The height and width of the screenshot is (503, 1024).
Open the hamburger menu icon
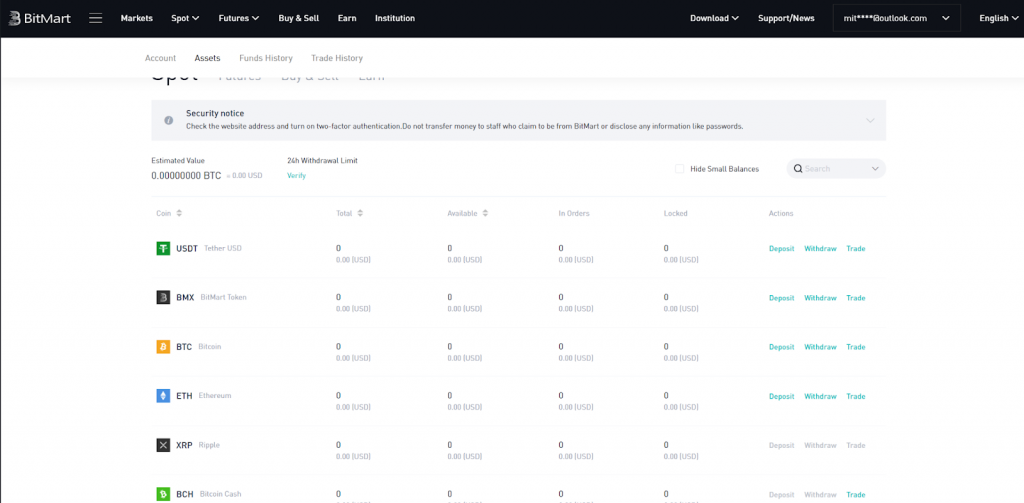click(x=95, y=18)
